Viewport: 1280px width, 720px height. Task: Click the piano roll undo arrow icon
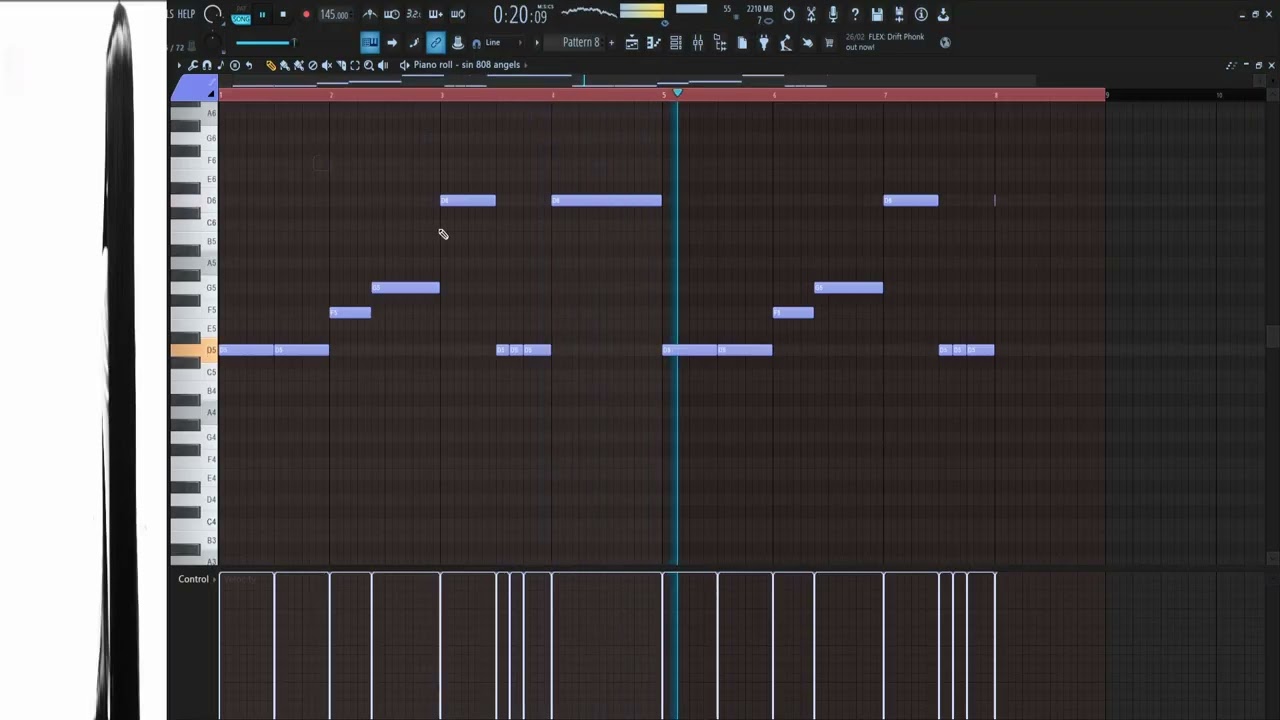[x=248, y=65]
